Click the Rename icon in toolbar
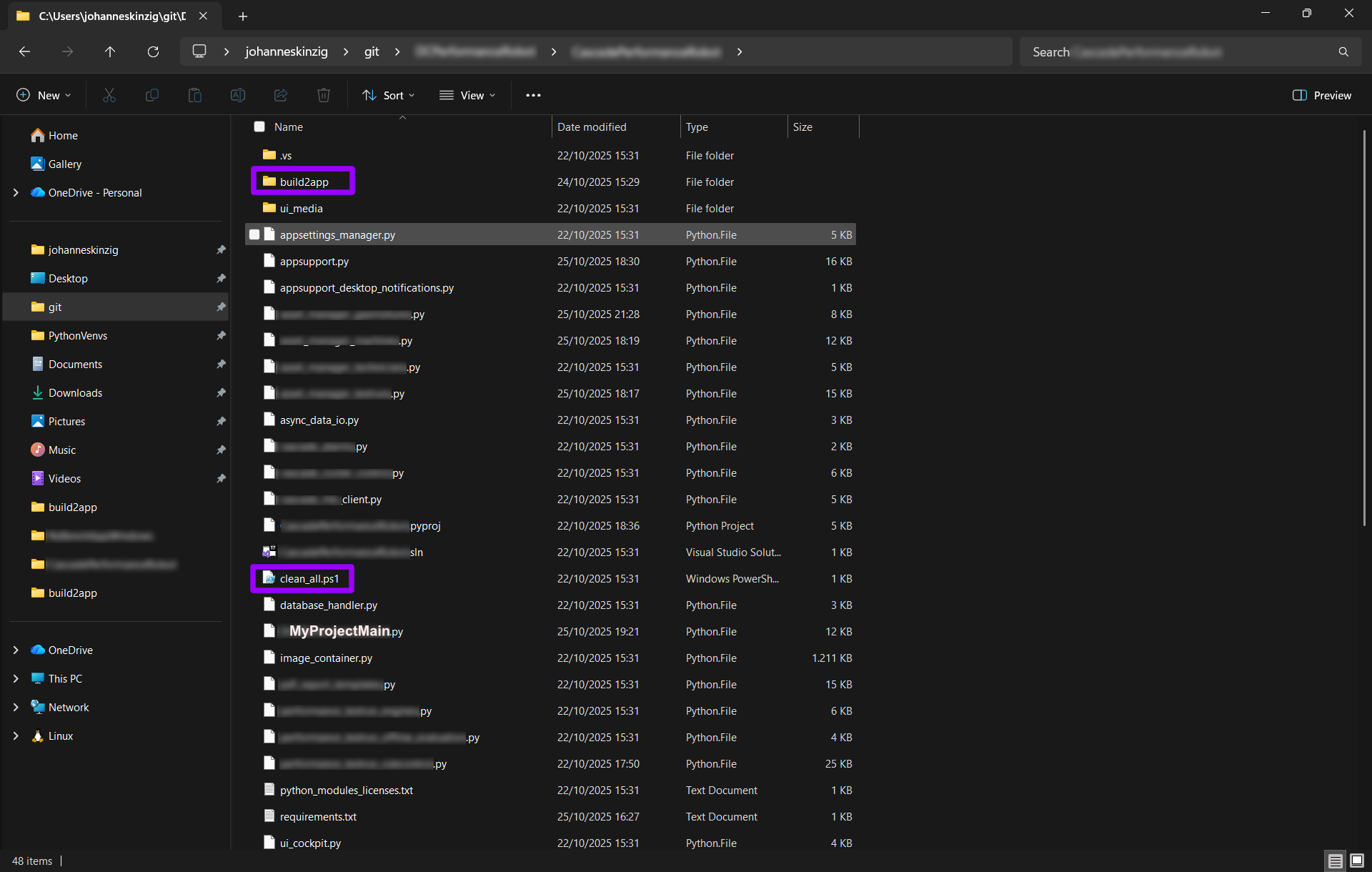 [x=238, y=95]
